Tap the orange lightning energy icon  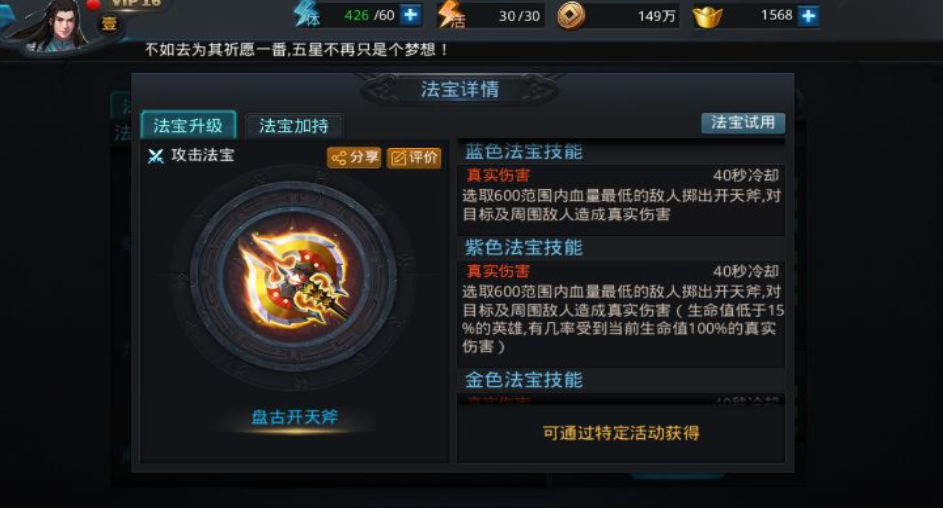coord(451,15)
